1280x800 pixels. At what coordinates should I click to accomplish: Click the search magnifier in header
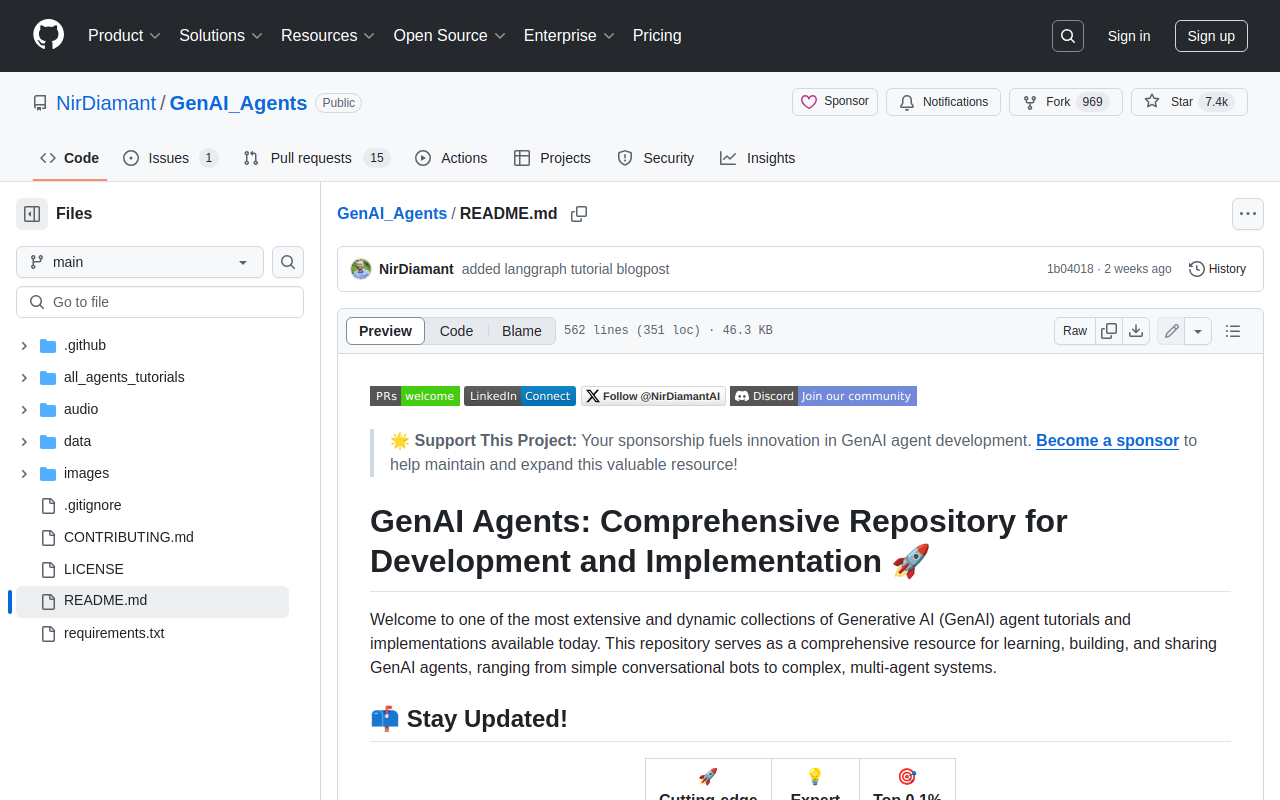click(1068, 36)
